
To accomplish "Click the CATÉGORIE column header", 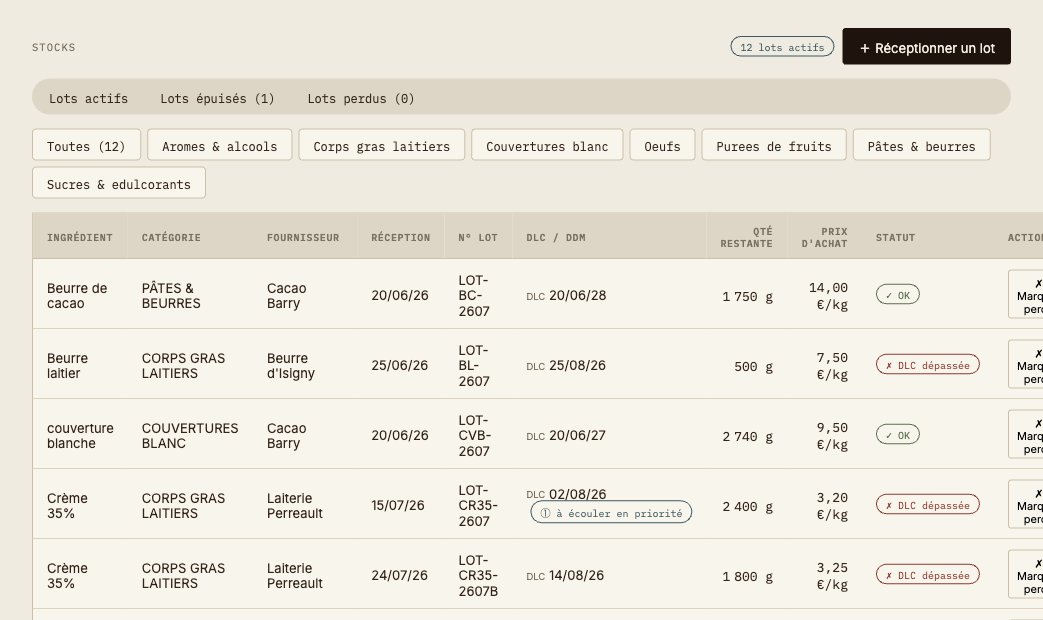I will click(x=171, y=237).
